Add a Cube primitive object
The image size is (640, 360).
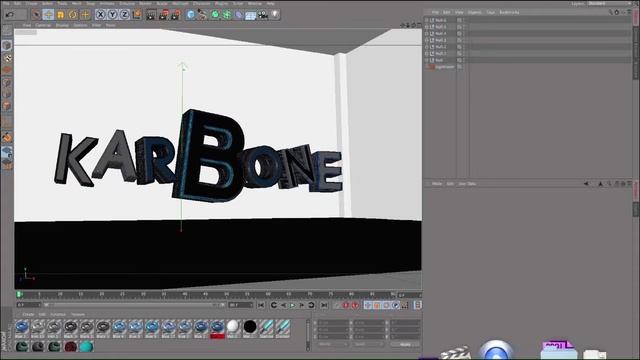191,15
